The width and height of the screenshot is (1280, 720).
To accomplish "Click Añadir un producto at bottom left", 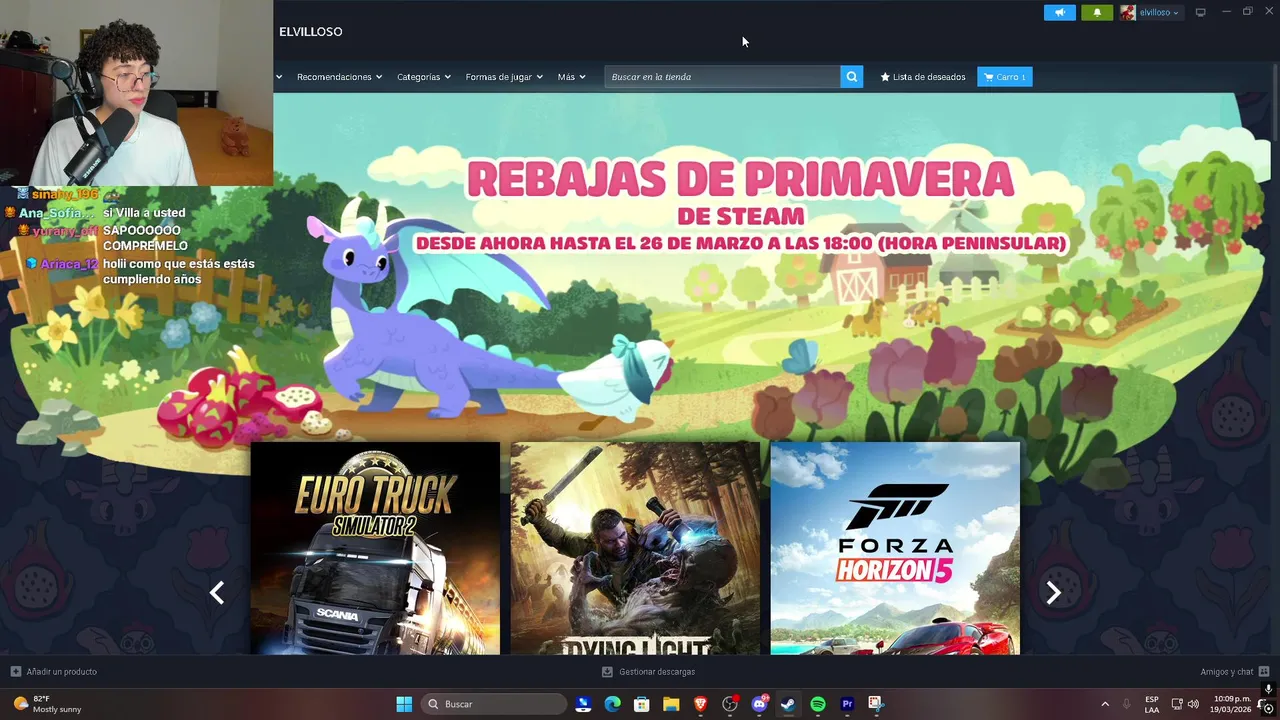I will point(54,672).
